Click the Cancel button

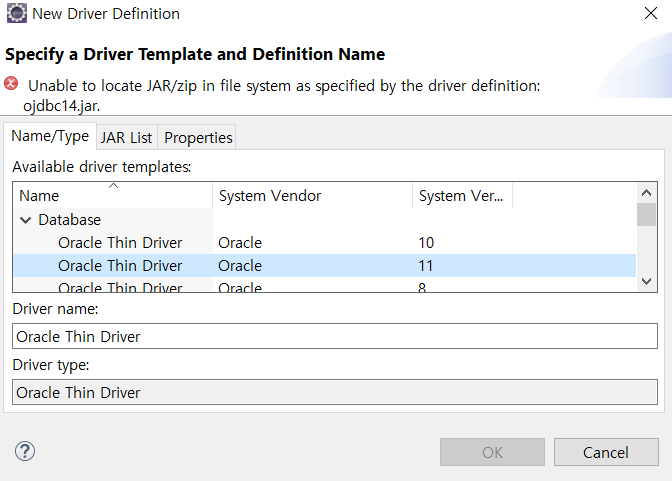click(x=606, y=452)
